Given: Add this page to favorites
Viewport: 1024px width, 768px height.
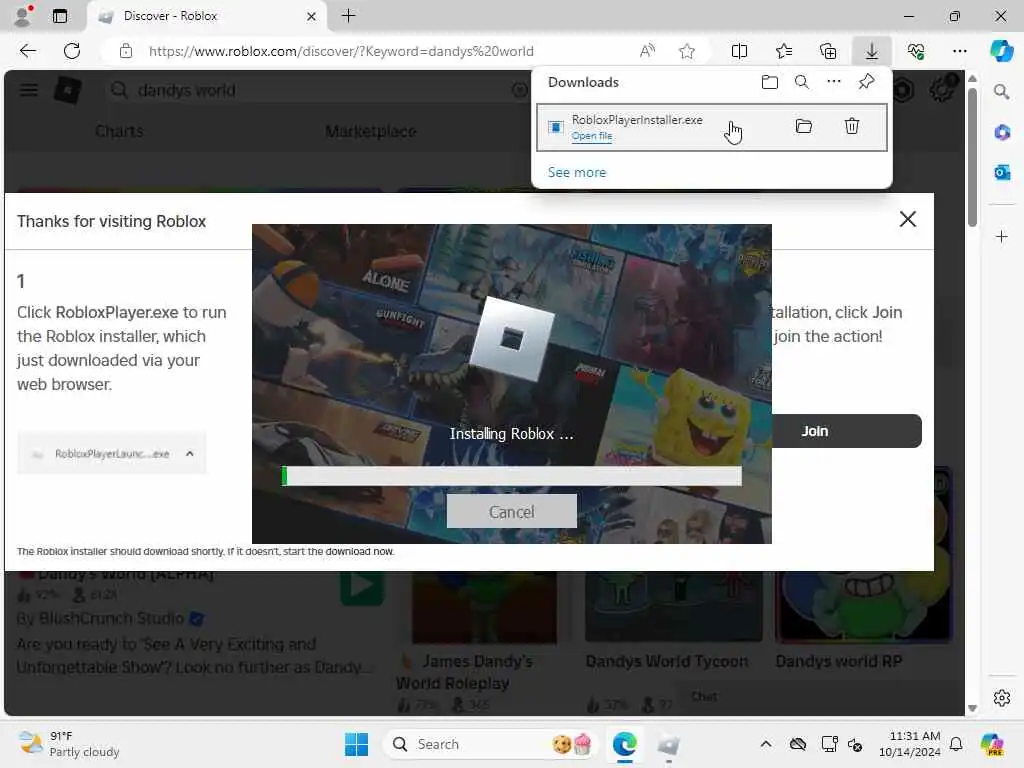Looking at the screenshot, I should 686,51.
